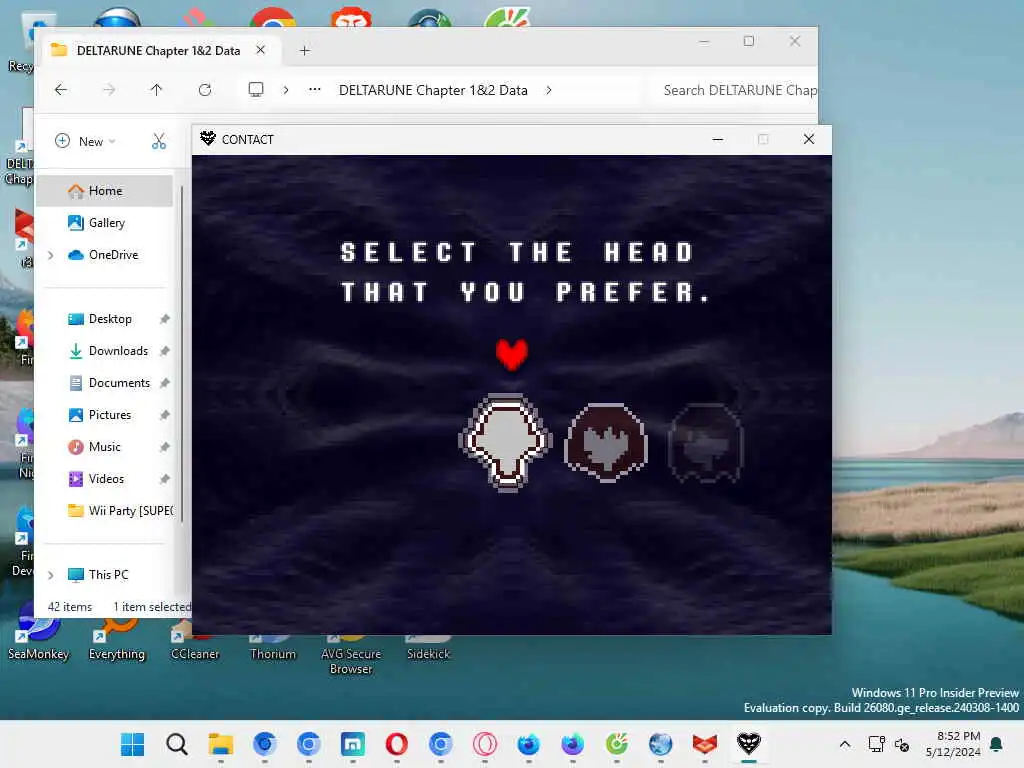This screenshot has height=768, width=1024.
Task: Close the DELTARUNE Chapter 1&2 Data tab
Action: [x=261, y=50]
